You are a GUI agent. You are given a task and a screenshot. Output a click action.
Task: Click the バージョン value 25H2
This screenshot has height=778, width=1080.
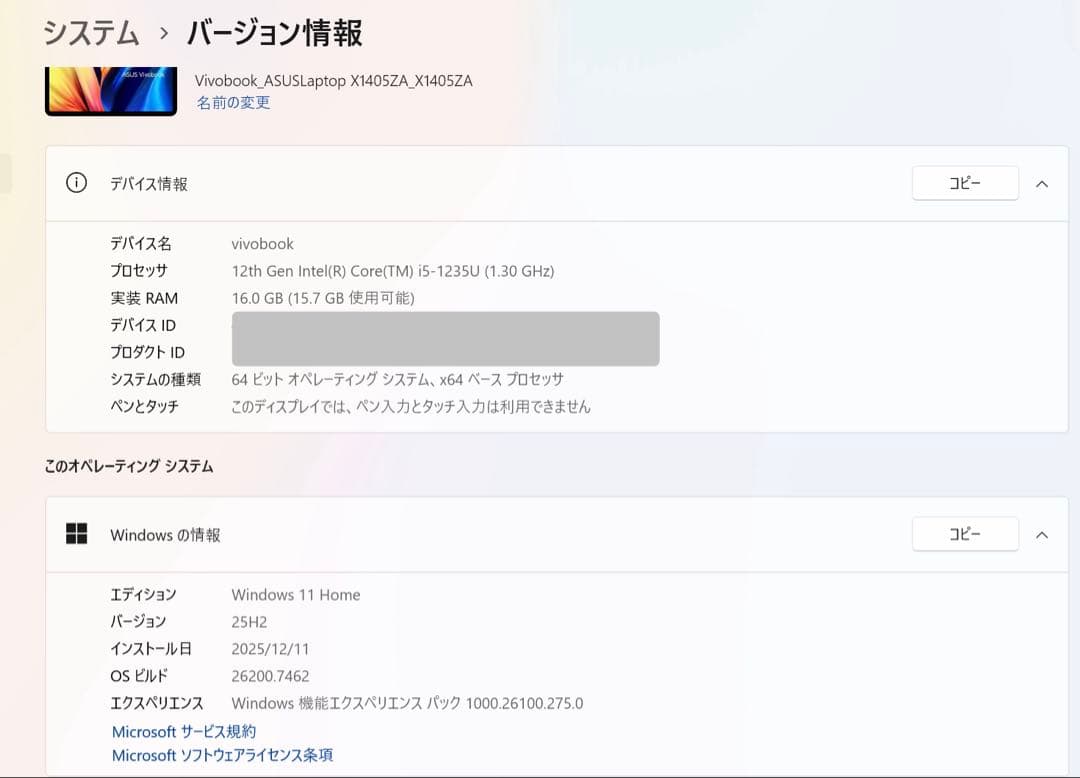[x=250, y=621]
